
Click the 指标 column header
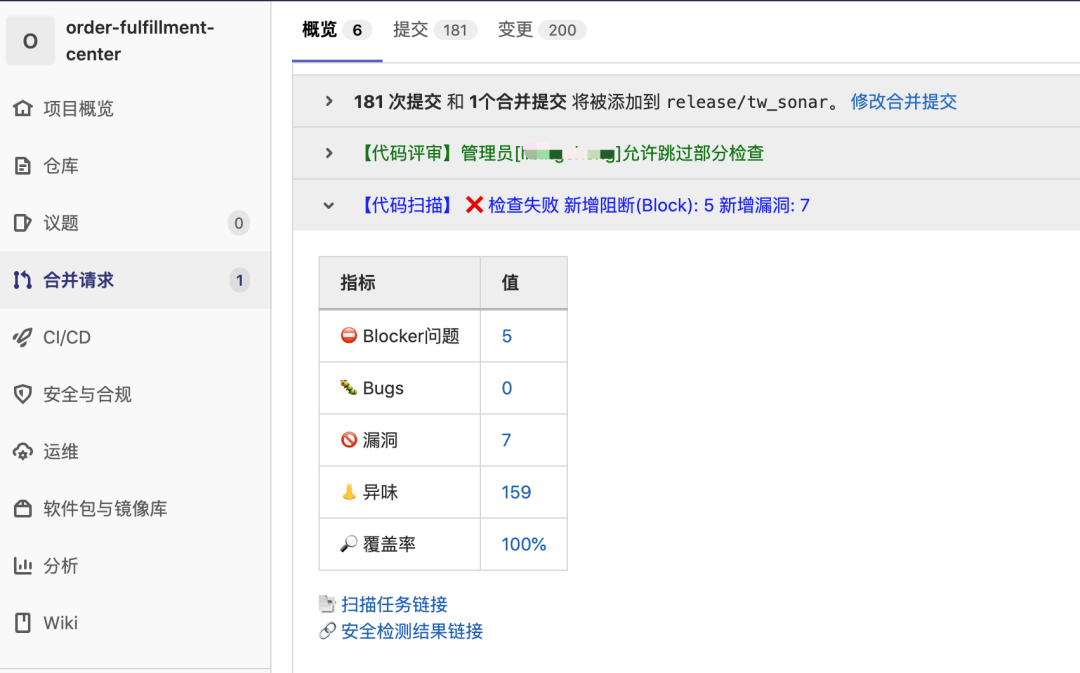pyautogui.click(x=357, y=282)
